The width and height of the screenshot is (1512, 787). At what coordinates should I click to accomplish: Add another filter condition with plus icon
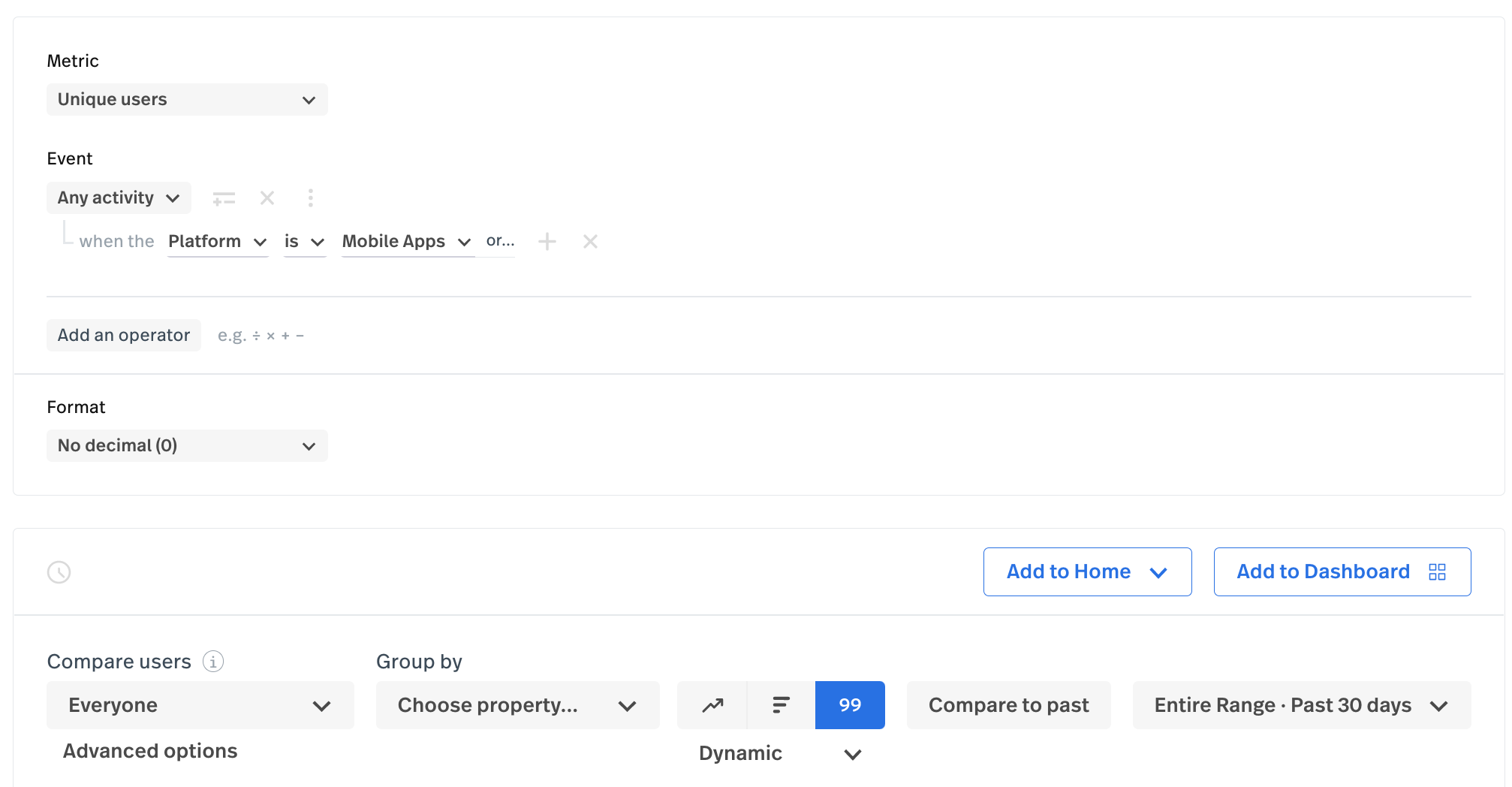tap(547, 242)
